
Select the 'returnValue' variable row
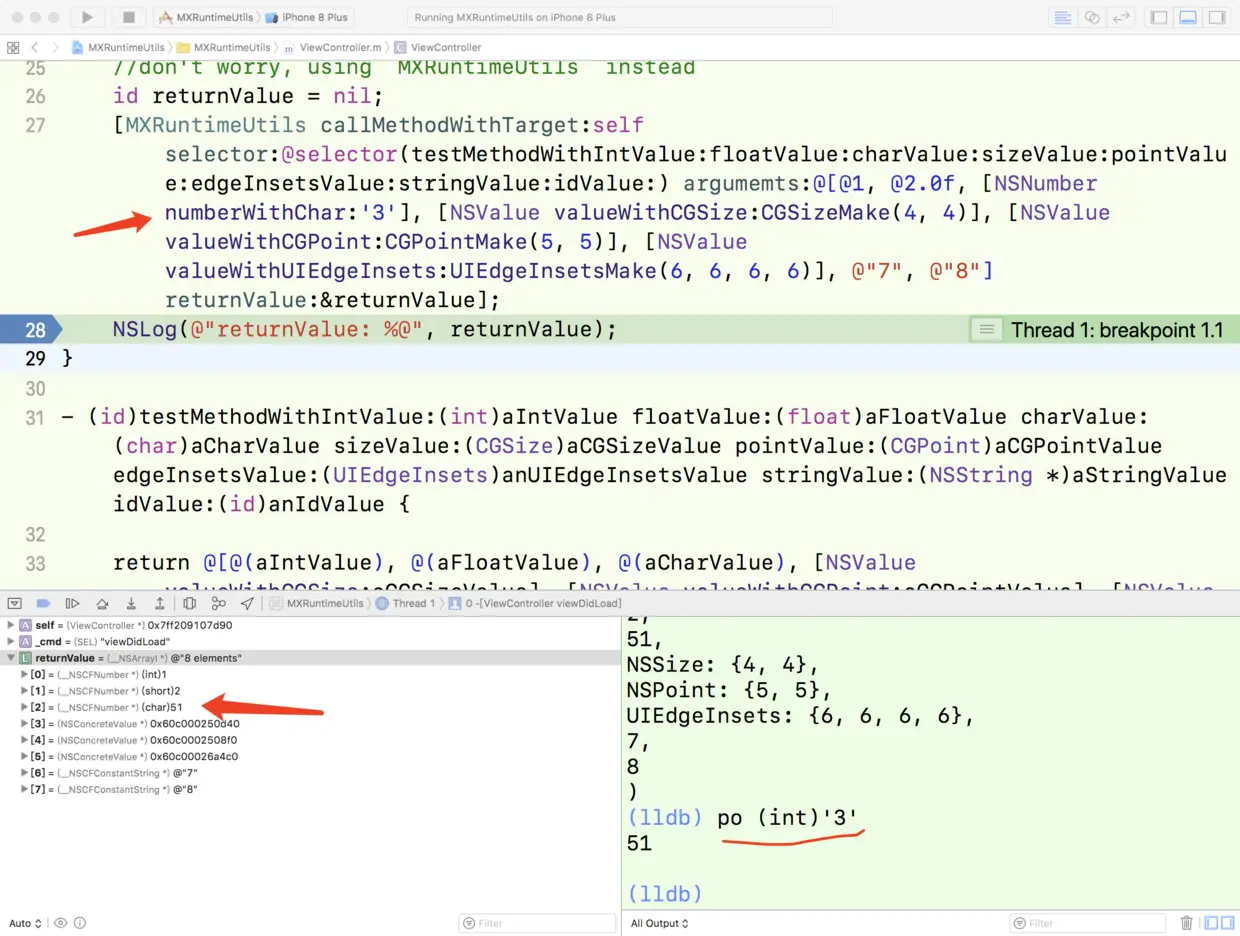310,658
